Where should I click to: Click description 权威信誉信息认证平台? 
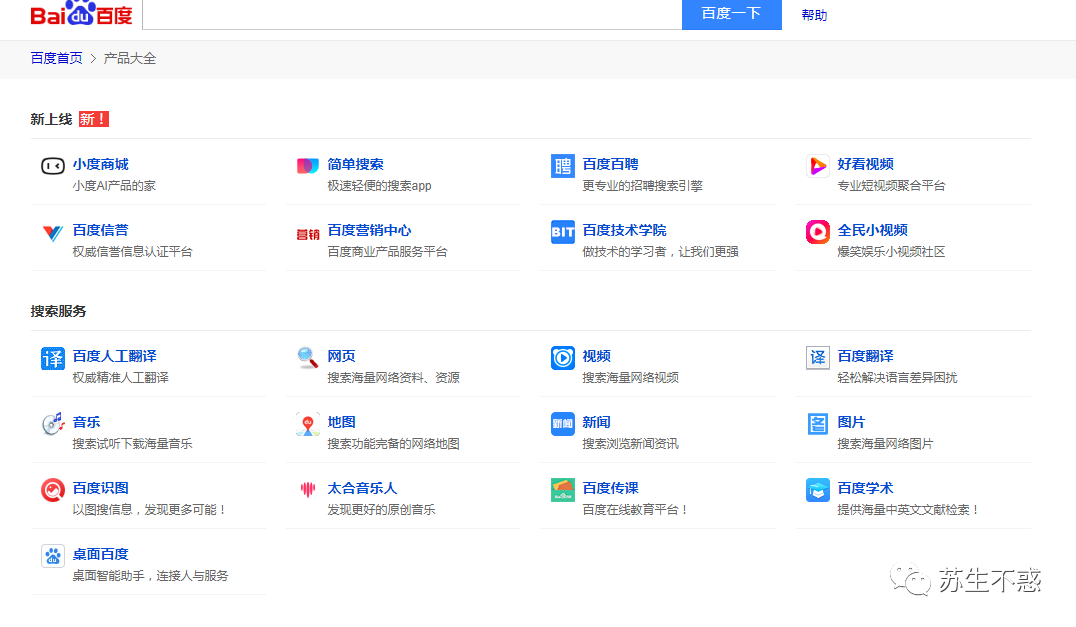pos(132,252)
